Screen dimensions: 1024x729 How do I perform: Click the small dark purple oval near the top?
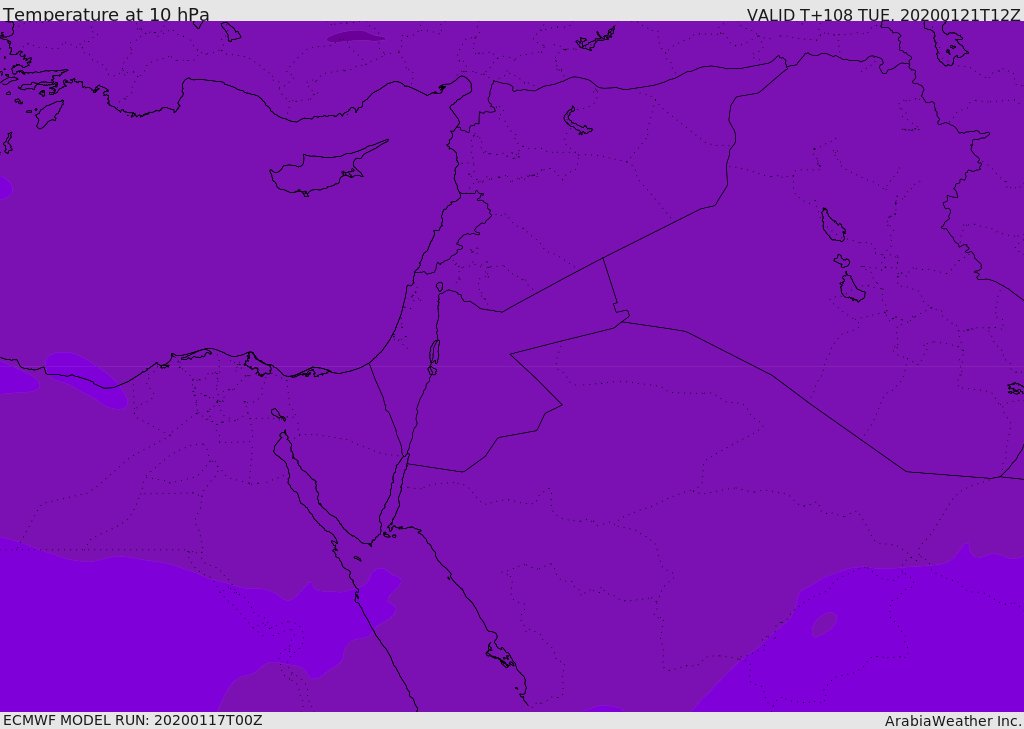point(355,37)
